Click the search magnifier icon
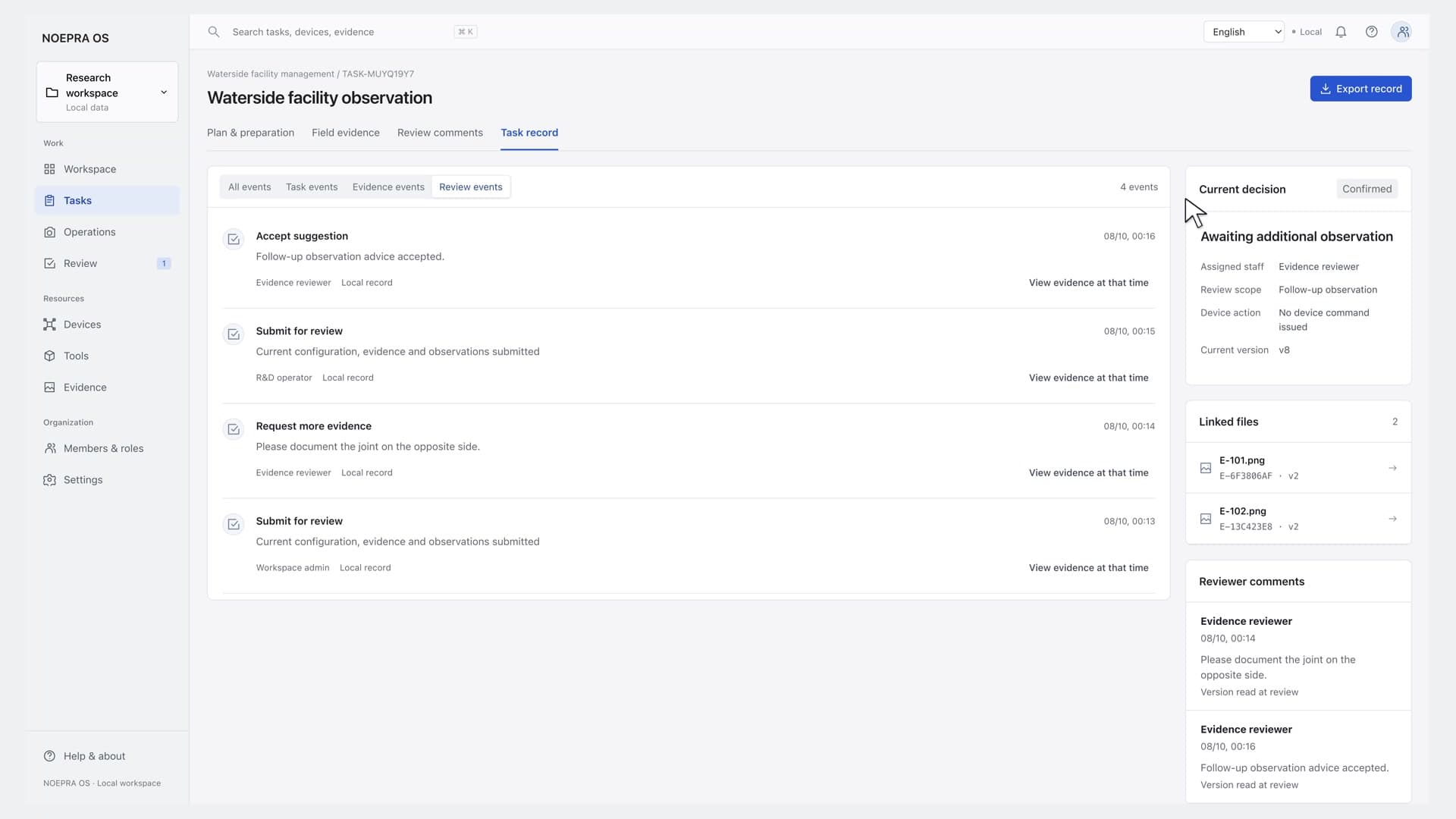1456x819 pixels. pyautogui.click(x=214, y=32)
